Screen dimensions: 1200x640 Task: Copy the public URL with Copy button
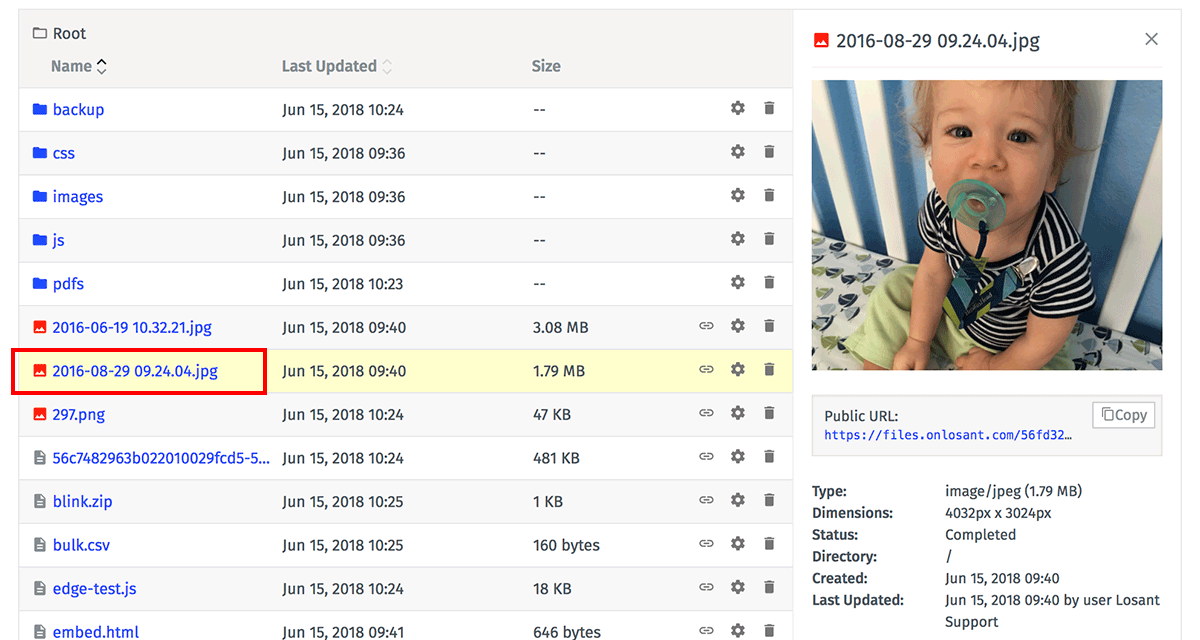tap(1124, 415)
